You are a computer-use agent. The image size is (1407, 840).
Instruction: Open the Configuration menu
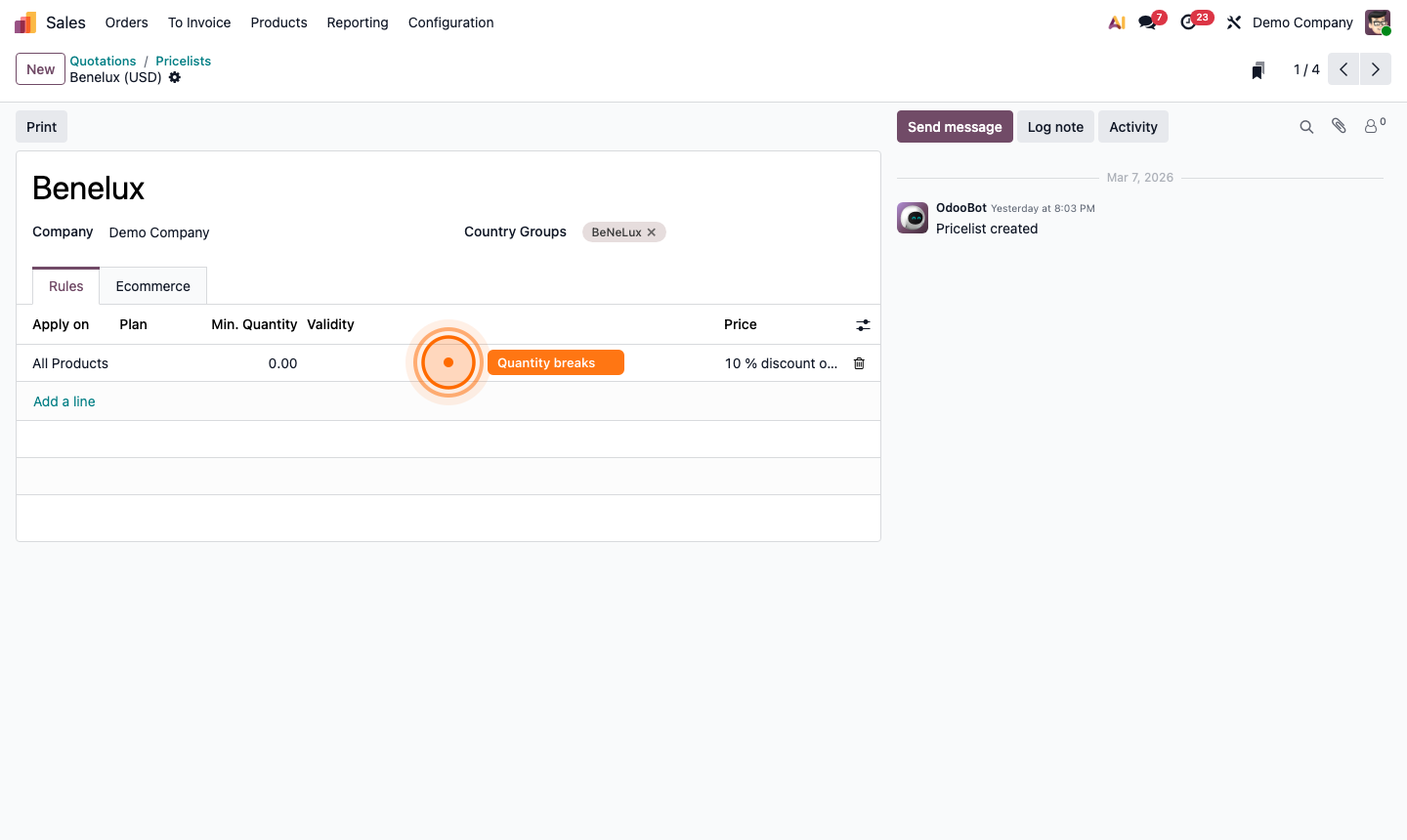tap(450, 21)
